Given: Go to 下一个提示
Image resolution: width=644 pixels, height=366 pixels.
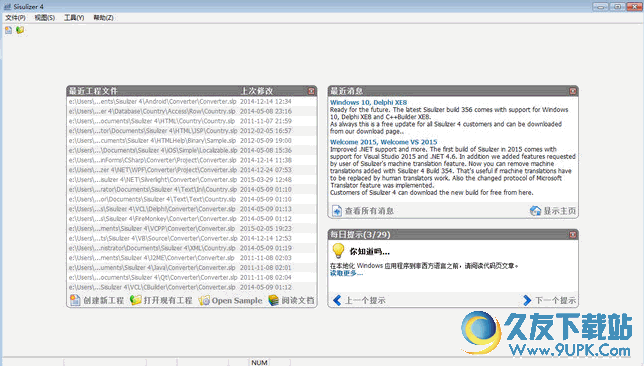Looking at the screenshot, I should (556, 300).
